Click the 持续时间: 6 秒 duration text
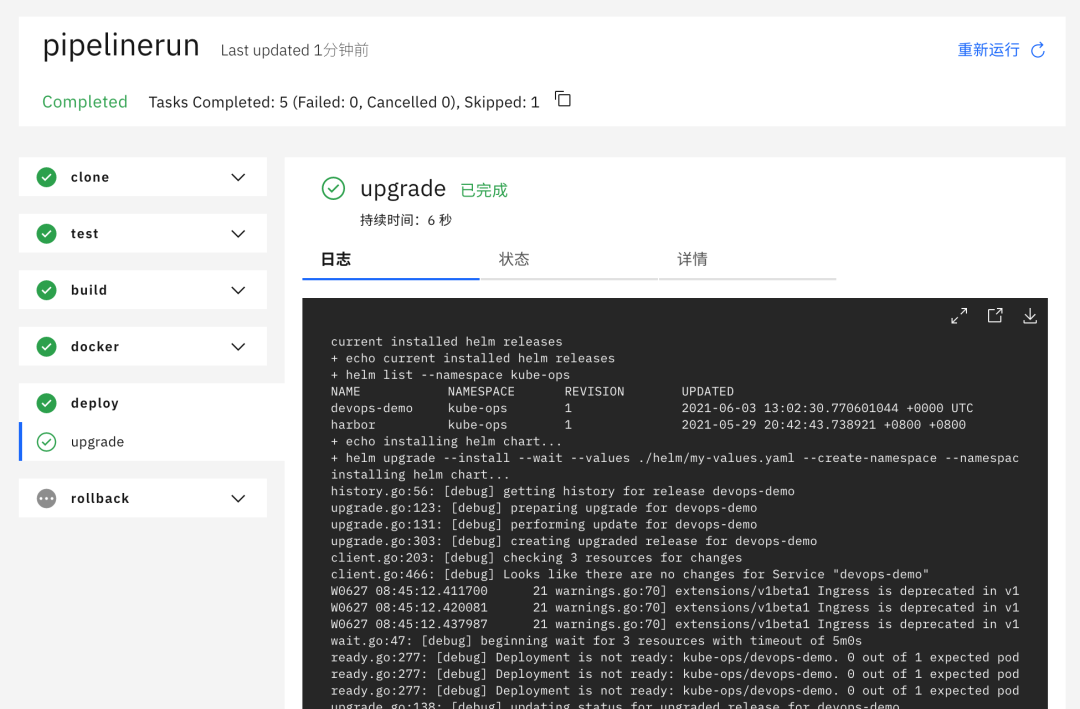 (406, 220)
